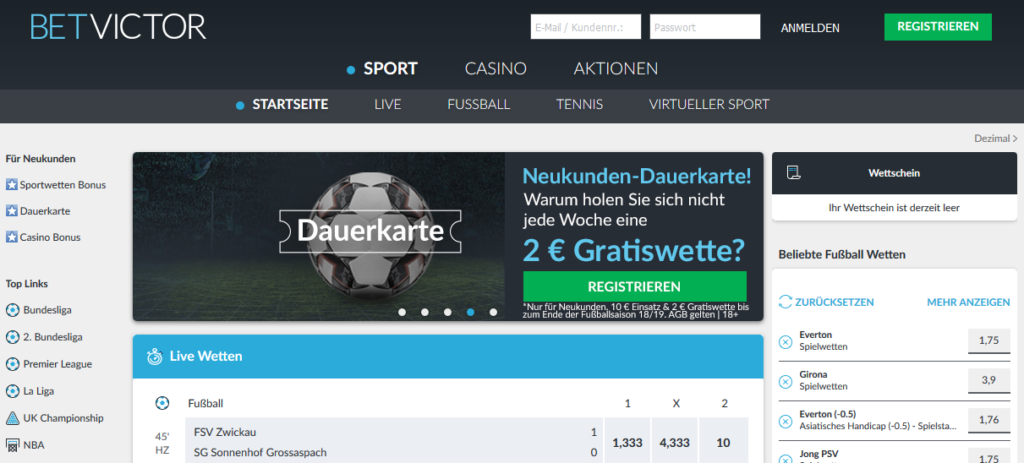
Task: Click the football icon beside Fußball heading
Action: pyautogui.click(x=162, y=404)
